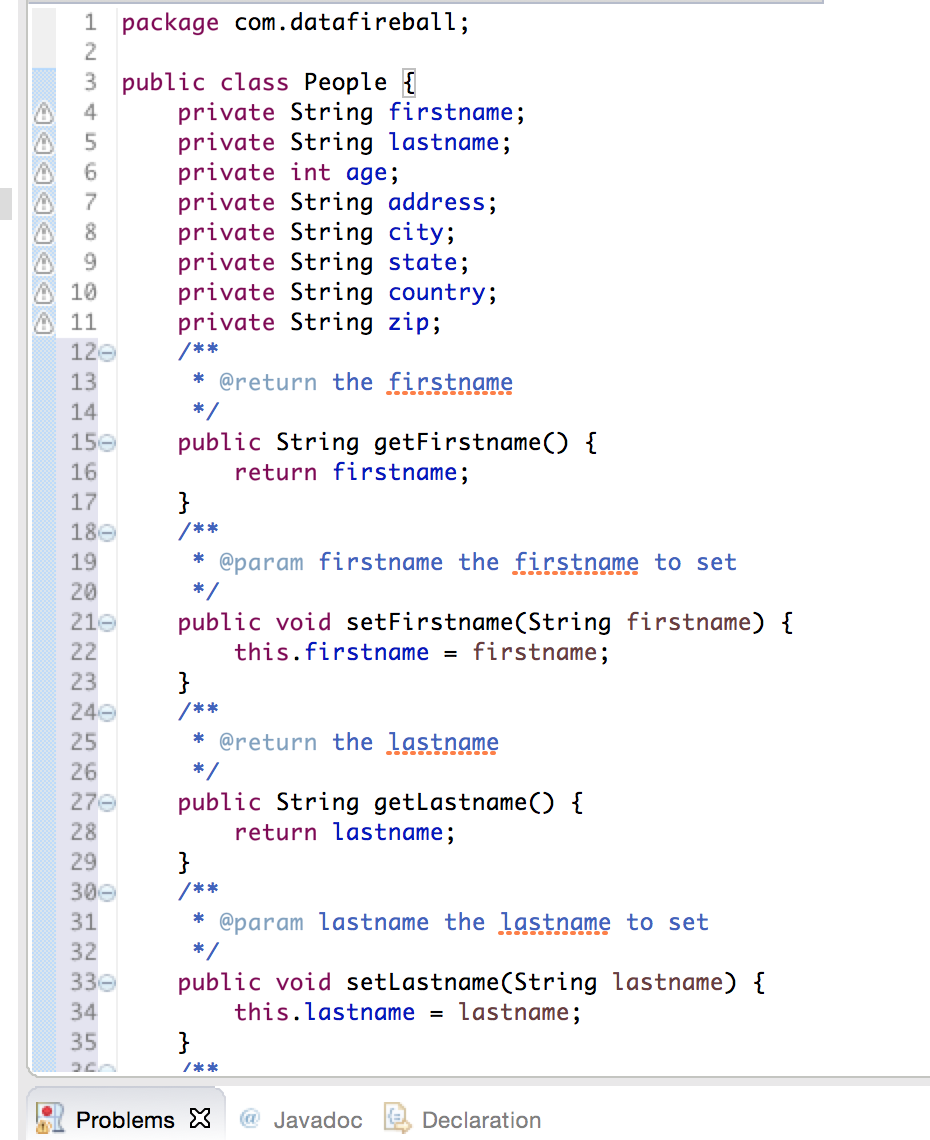Click warning marker on line 10 country
This screenshot has height=1140, width=930.
pyautogui.click(x=44, y=292)
